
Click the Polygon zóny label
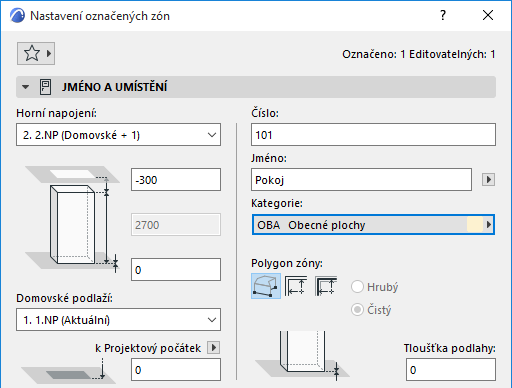(287, 263)
